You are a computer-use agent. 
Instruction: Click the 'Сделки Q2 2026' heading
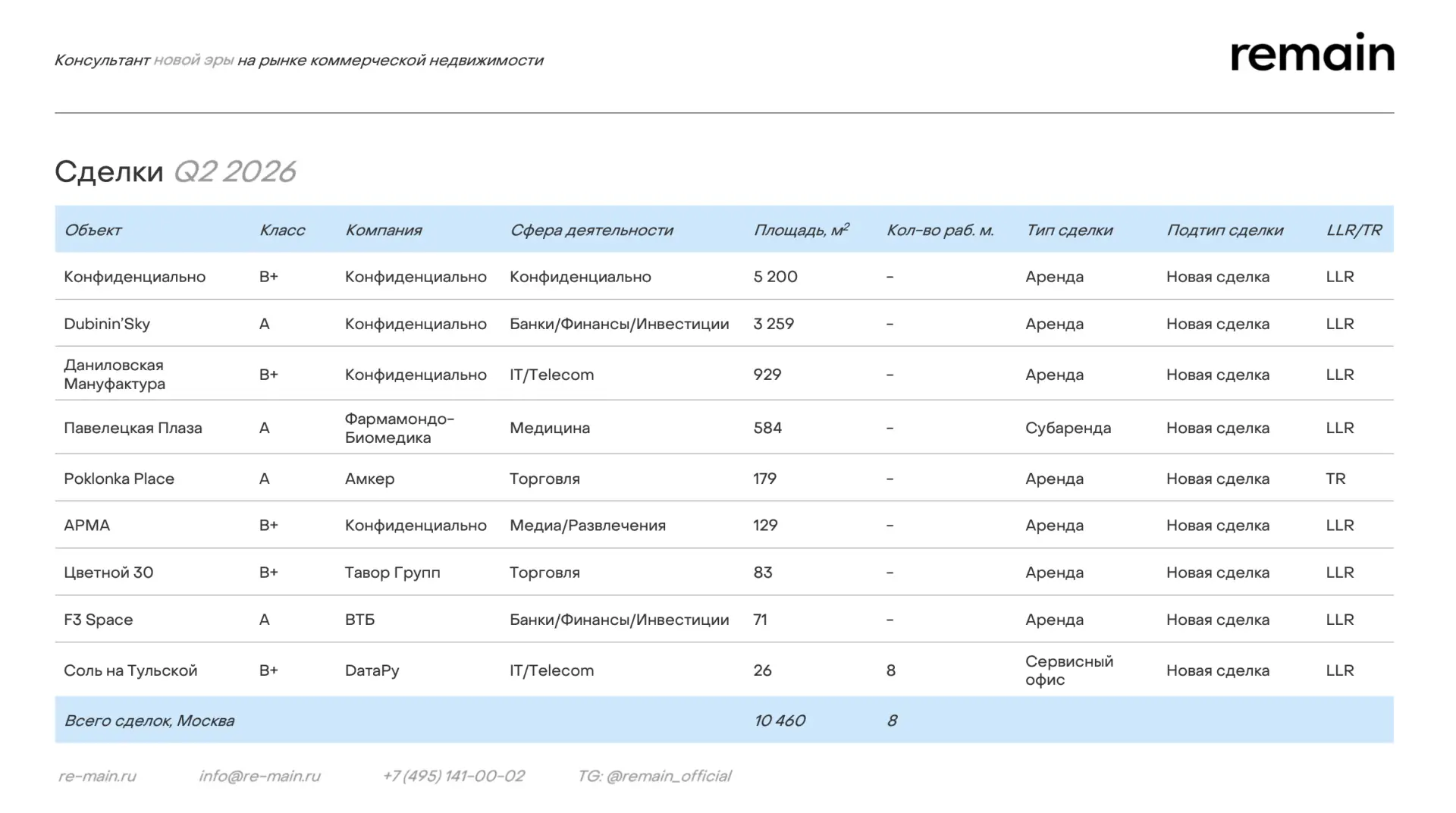175,172
